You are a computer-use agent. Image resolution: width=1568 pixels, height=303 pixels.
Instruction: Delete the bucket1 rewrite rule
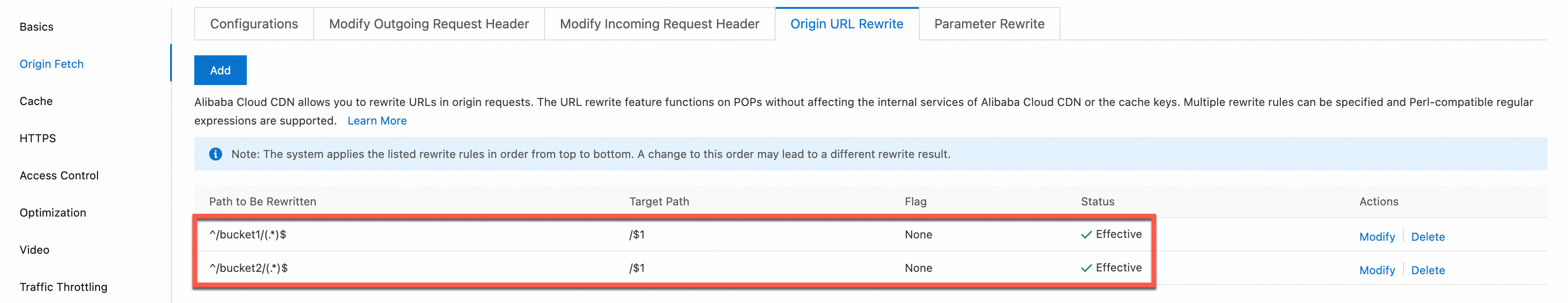point(1427,237)
